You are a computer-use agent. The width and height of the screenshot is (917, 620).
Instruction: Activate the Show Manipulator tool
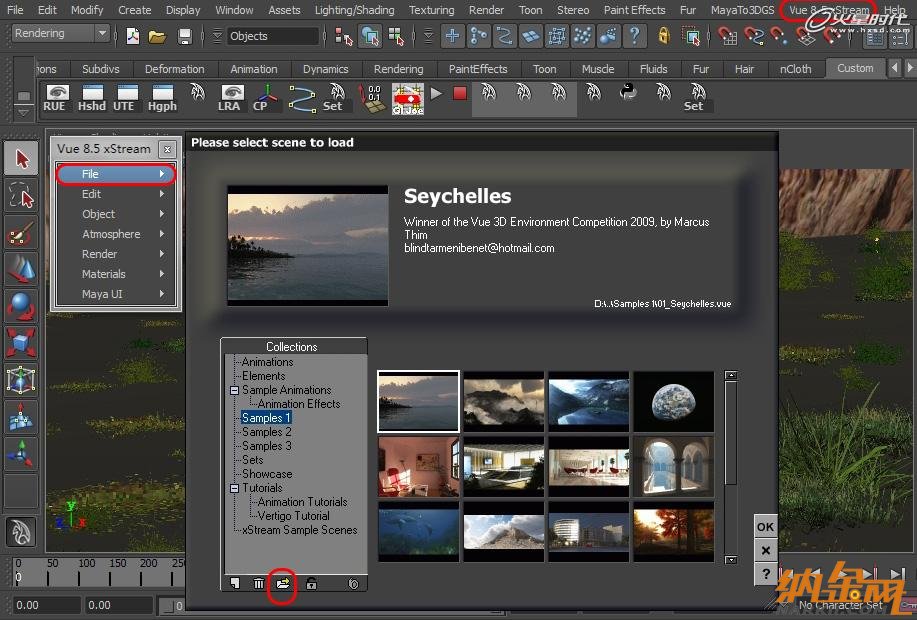tap(22, 453)
